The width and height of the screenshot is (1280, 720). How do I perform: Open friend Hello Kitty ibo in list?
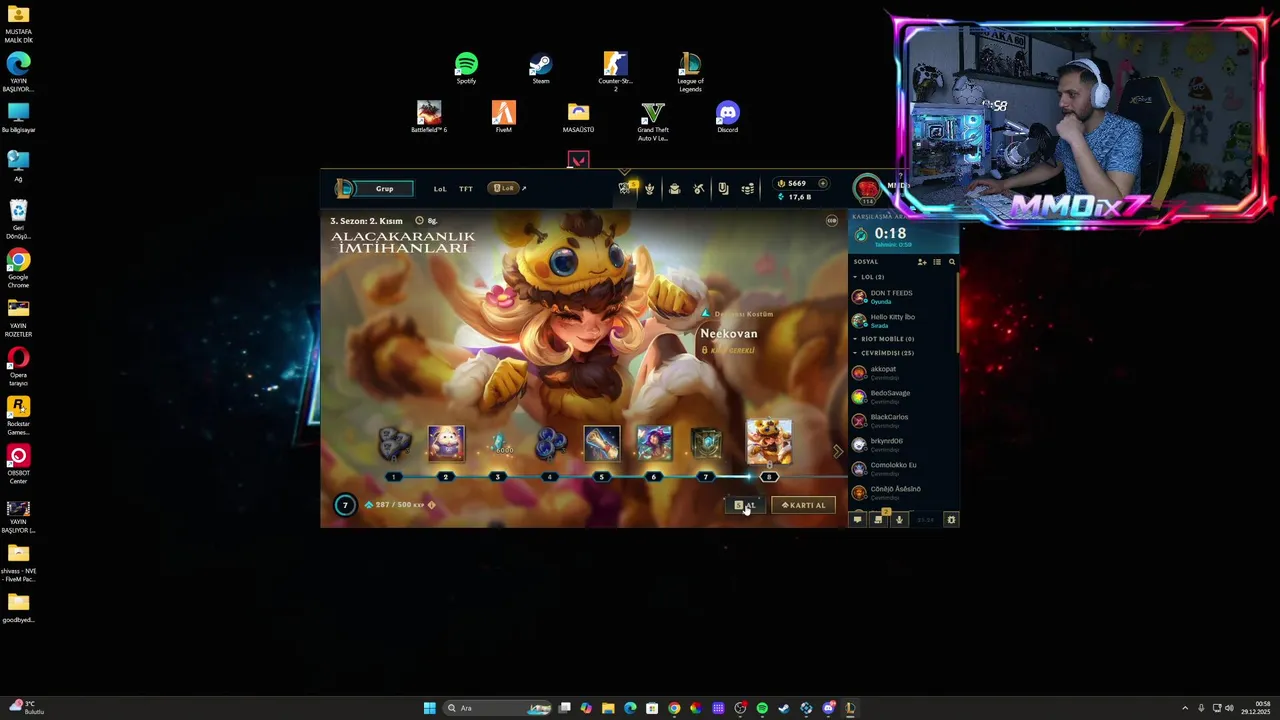tap(903, 321)
